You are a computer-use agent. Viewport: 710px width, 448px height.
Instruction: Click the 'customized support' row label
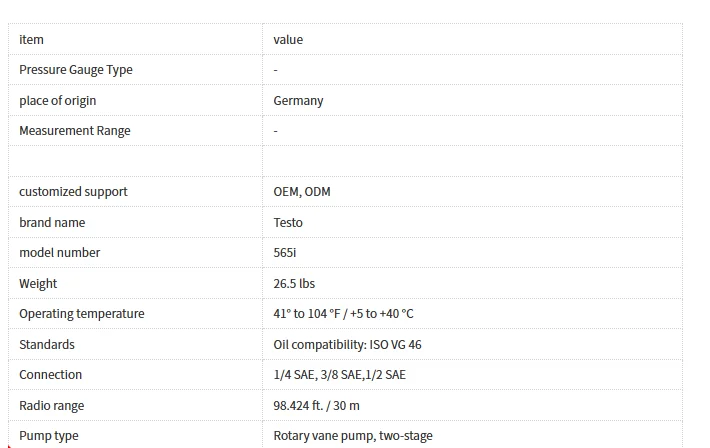tap(73, 192)
